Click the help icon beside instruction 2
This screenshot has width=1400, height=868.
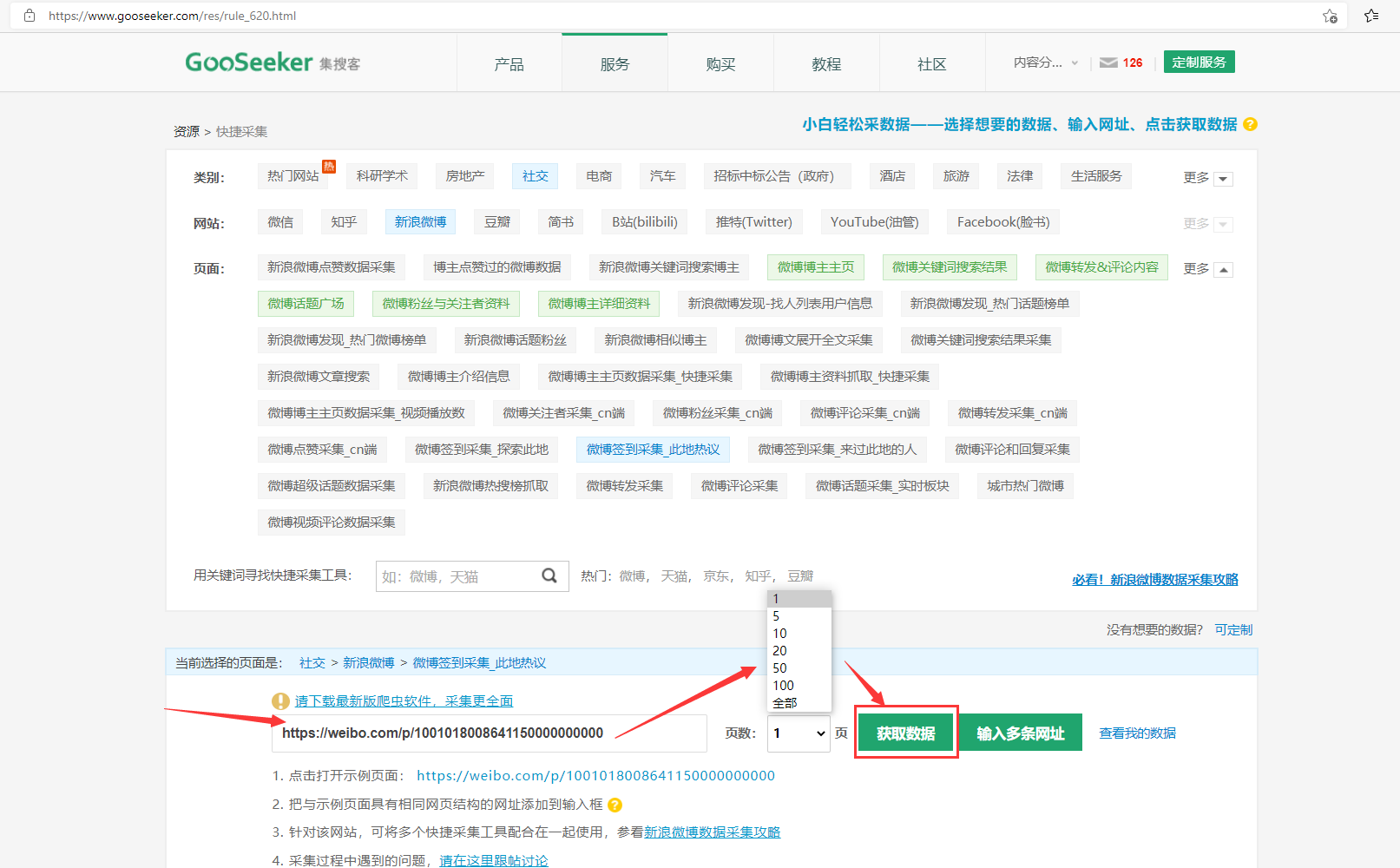(x=615, y=805)
